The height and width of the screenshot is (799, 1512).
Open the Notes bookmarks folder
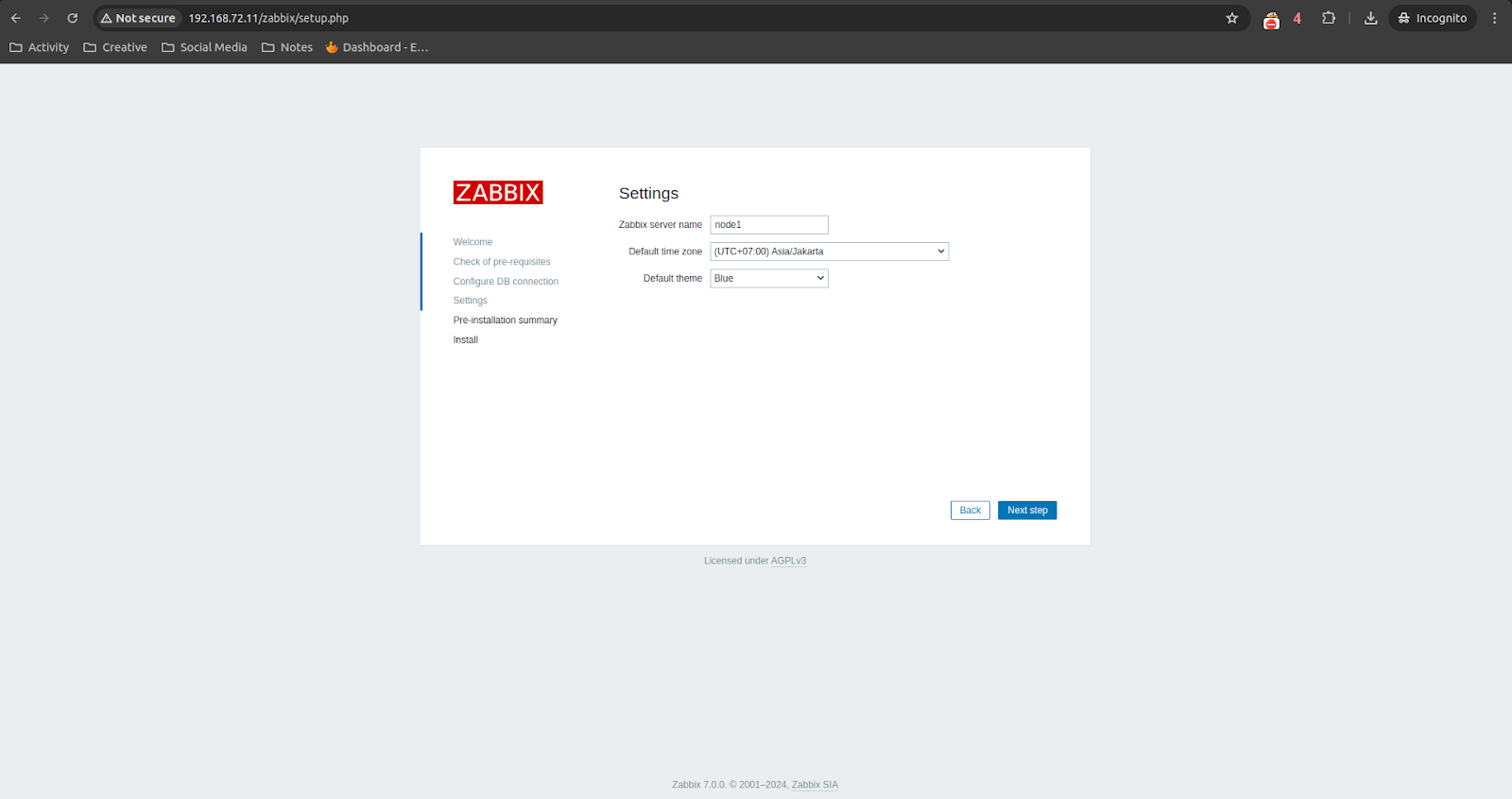coord(287,47)
